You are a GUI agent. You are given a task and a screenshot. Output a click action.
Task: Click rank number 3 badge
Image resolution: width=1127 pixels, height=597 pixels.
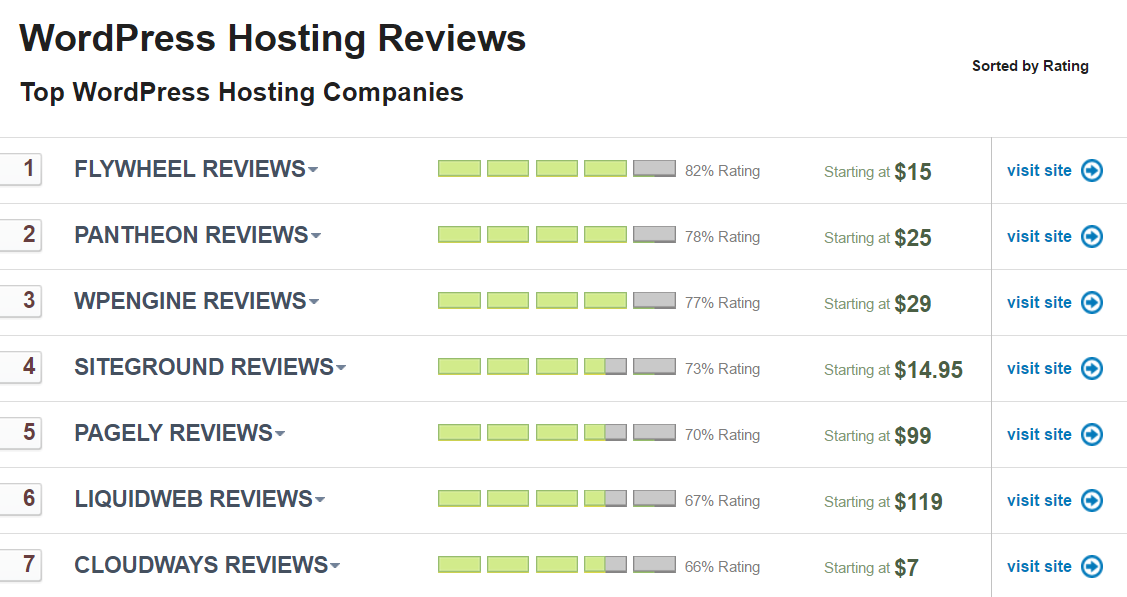(22, 301)
